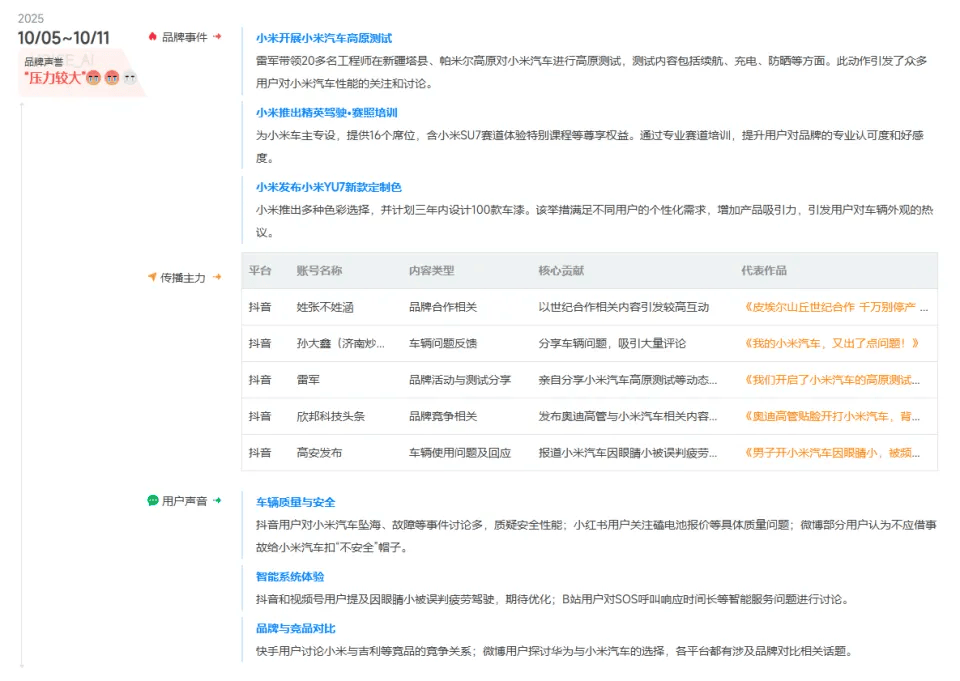
Task: Click the orange megaphone icon beside 传播主力
Action: [x=152, y=277]
